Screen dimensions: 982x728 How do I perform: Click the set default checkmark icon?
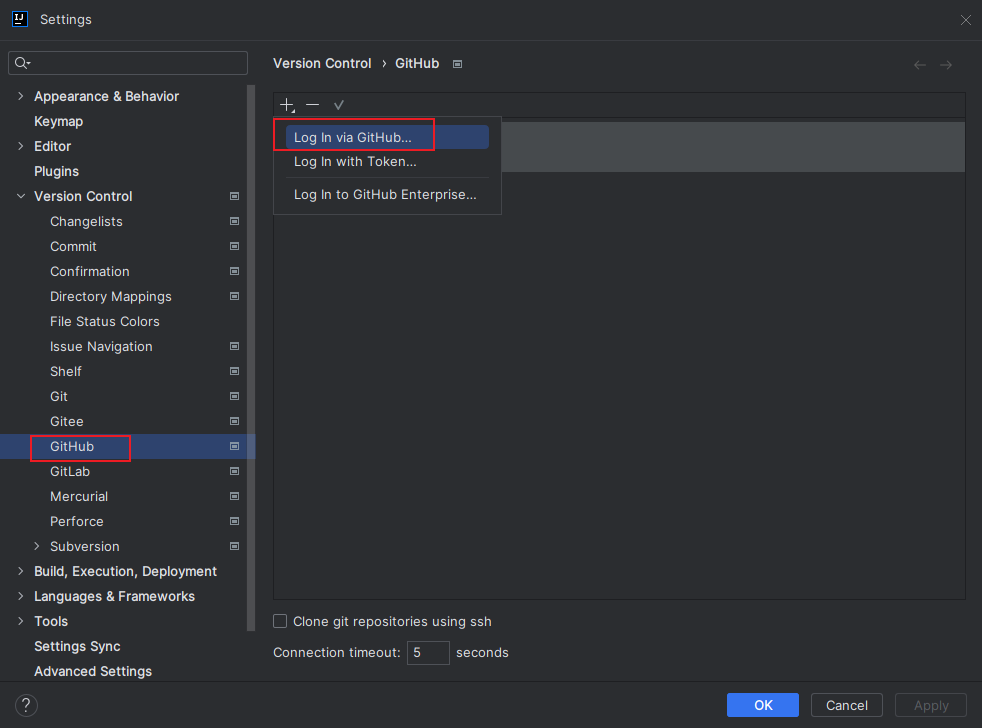pyautogui.click(x=339, y=105)
